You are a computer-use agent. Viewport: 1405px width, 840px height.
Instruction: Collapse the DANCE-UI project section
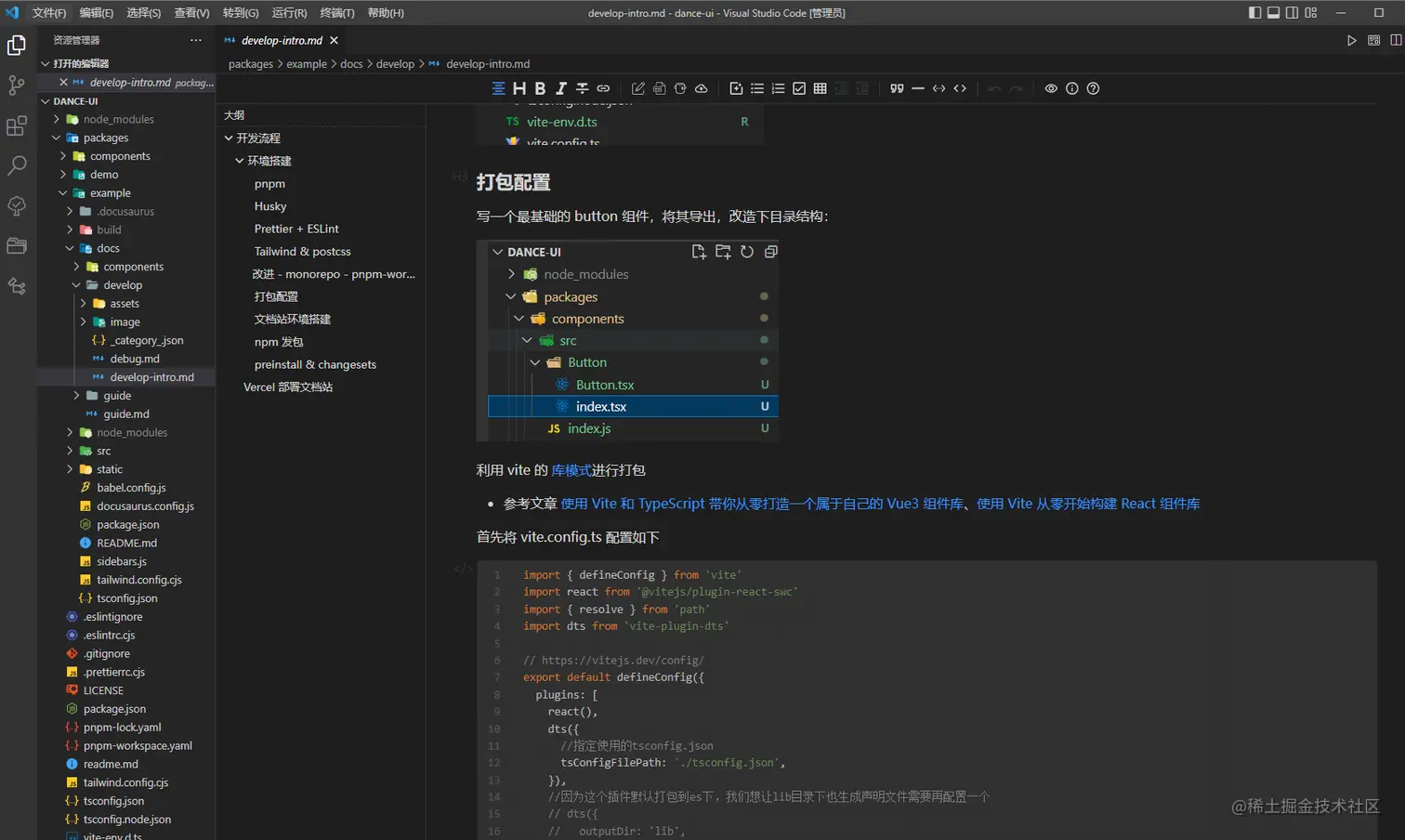click(x=45, y=101)
